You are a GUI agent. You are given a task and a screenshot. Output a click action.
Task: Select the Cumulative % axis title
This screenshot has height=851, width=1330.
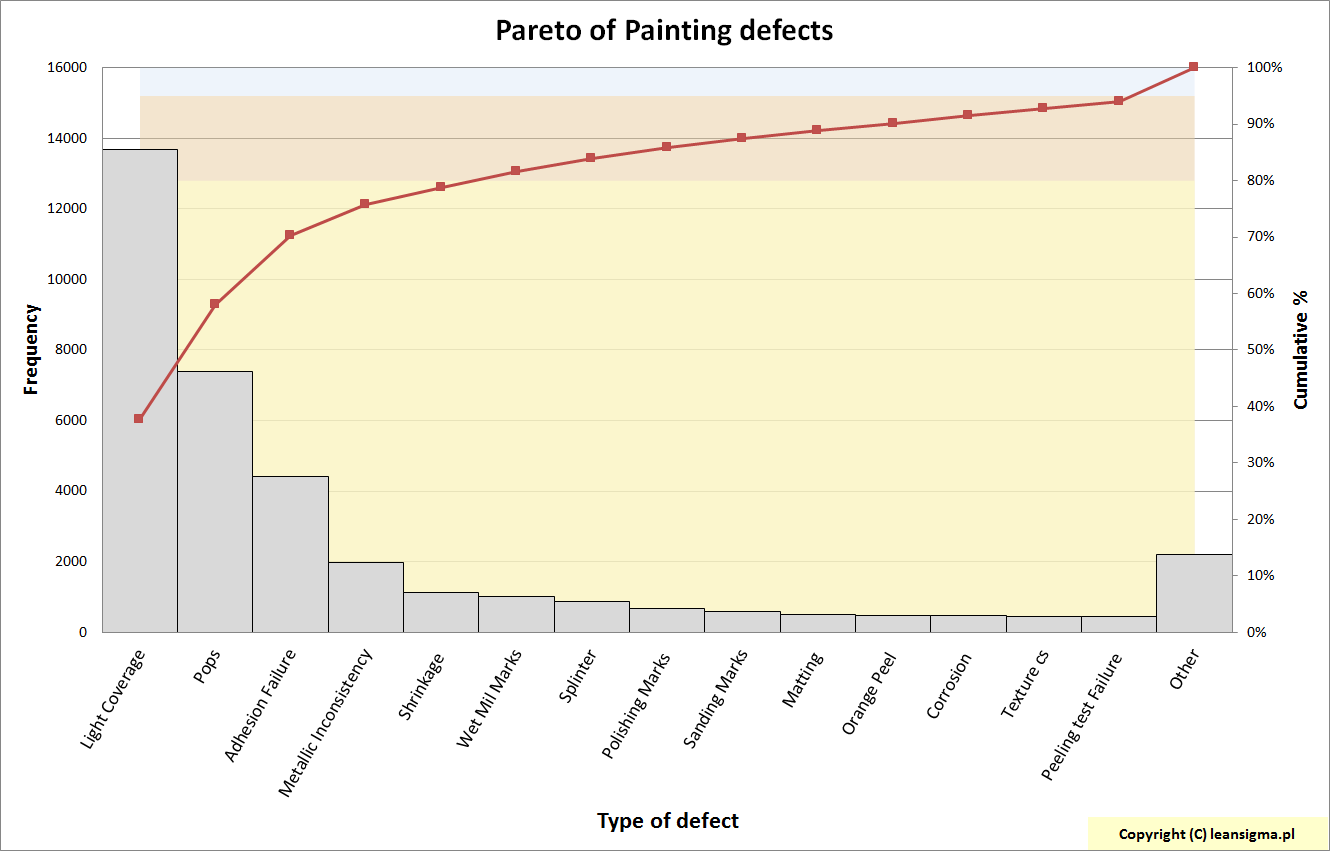tap(1301, 350)
